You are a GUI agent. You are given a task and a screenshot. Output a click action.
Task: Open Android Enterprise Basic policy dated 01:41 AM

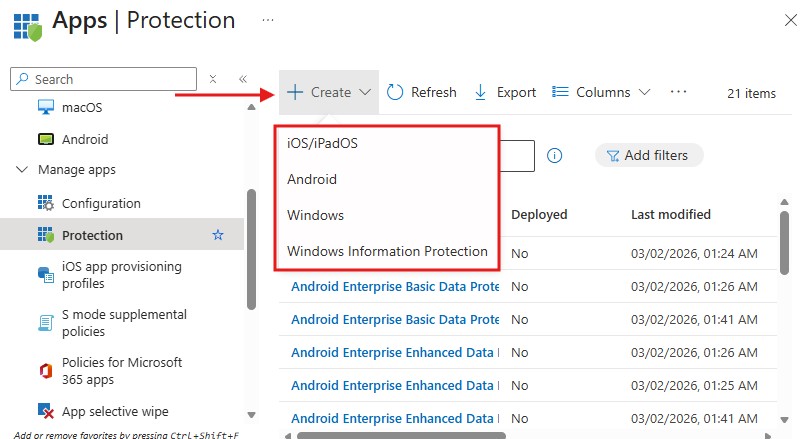tap(395, 319)
